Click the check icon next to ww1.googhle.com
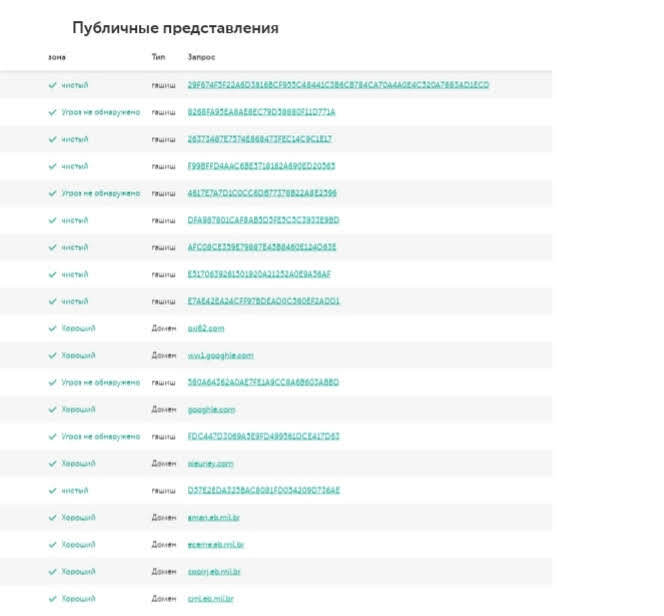664x616 pixels. point(53,355)
